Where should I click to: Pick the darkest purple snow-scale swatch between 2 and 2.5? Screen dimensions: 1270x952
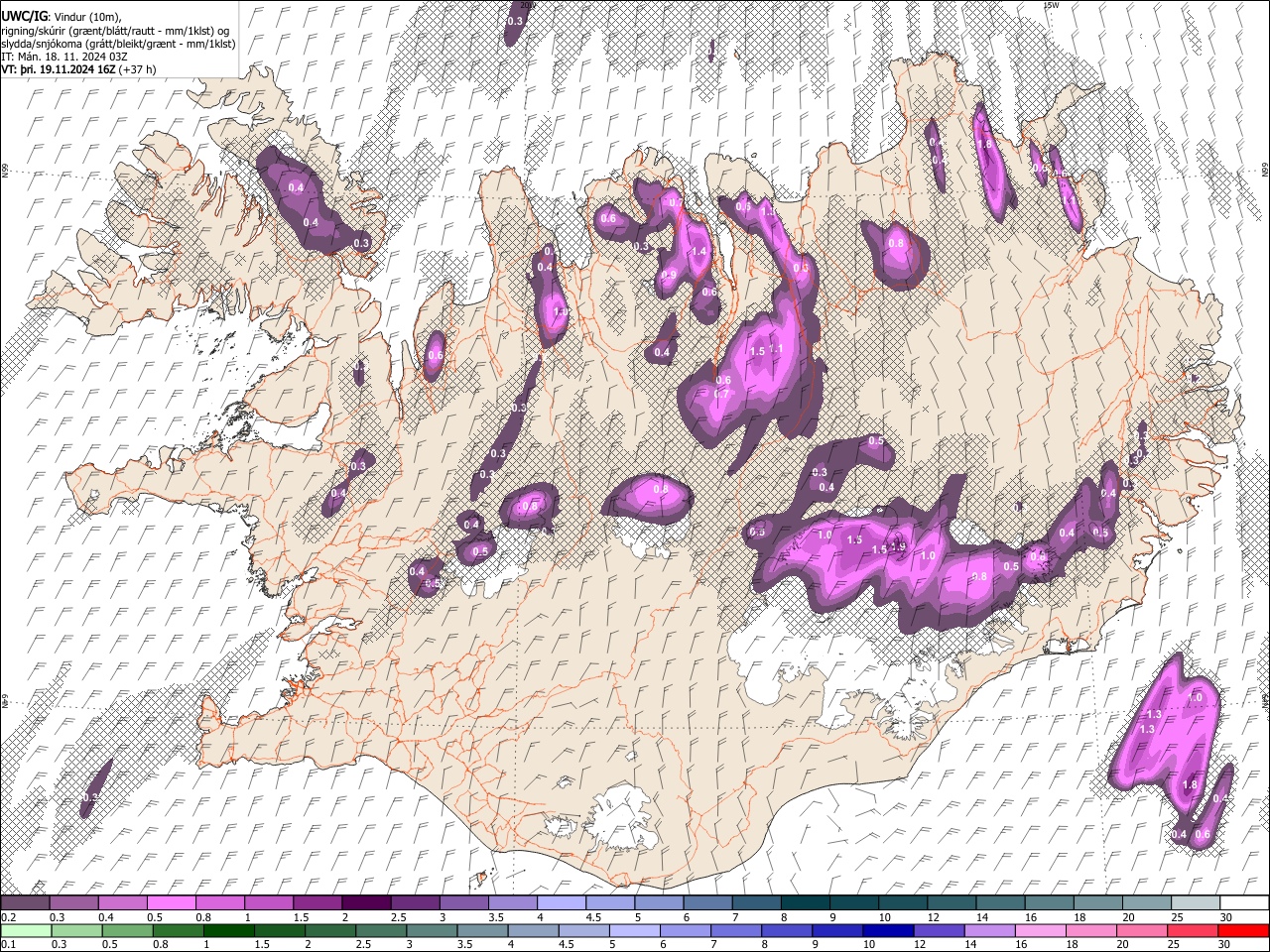pyautogui.click(x=366, y=902)
